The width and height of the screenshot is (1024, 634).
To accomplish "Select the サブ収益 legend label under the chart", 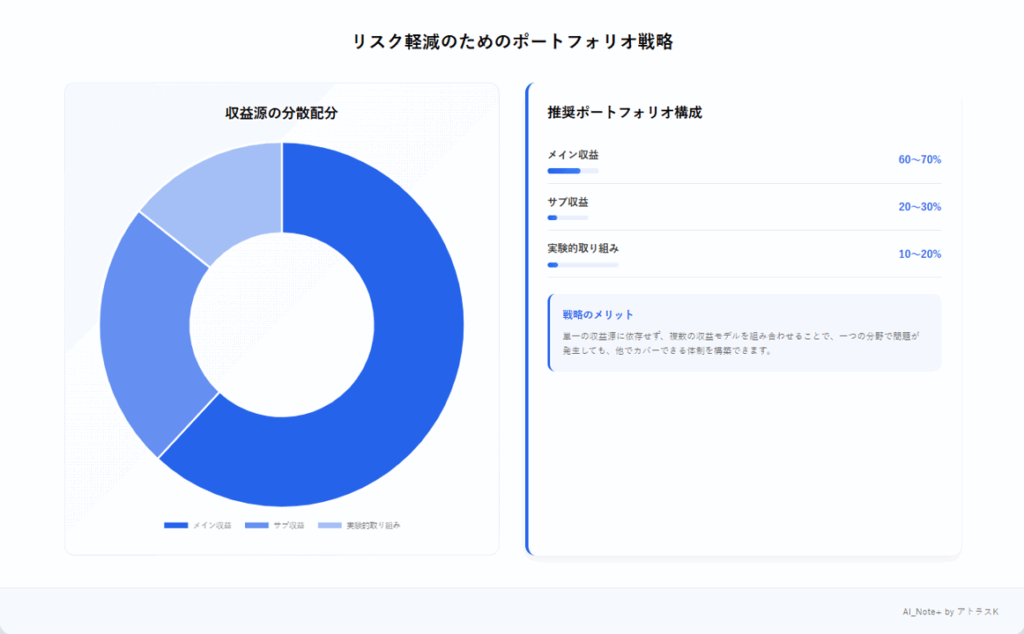I will coord(289,526).
